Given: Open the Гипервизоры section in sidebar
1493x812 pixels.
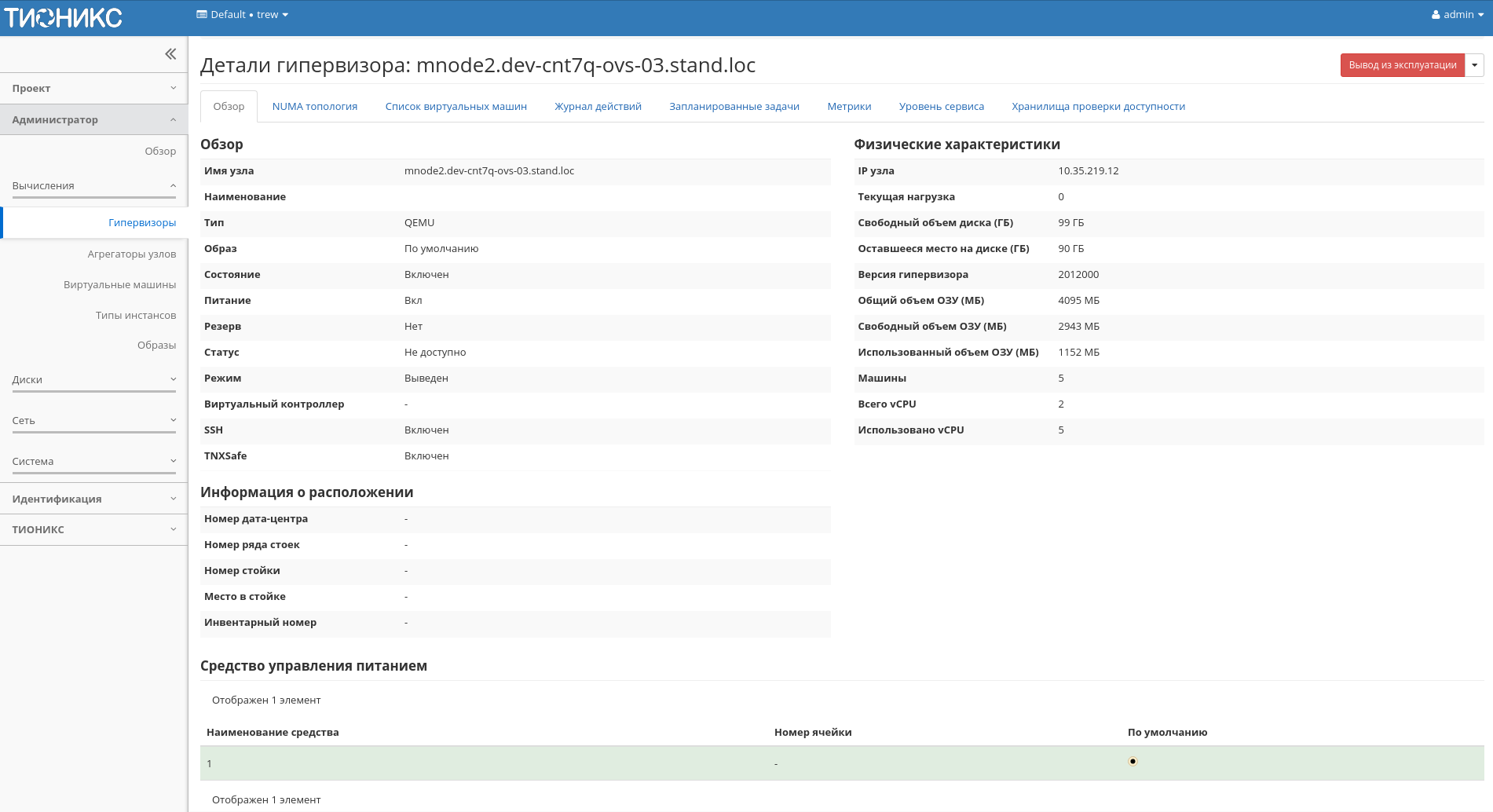Looking at the screenshot, I should (144, 222).
